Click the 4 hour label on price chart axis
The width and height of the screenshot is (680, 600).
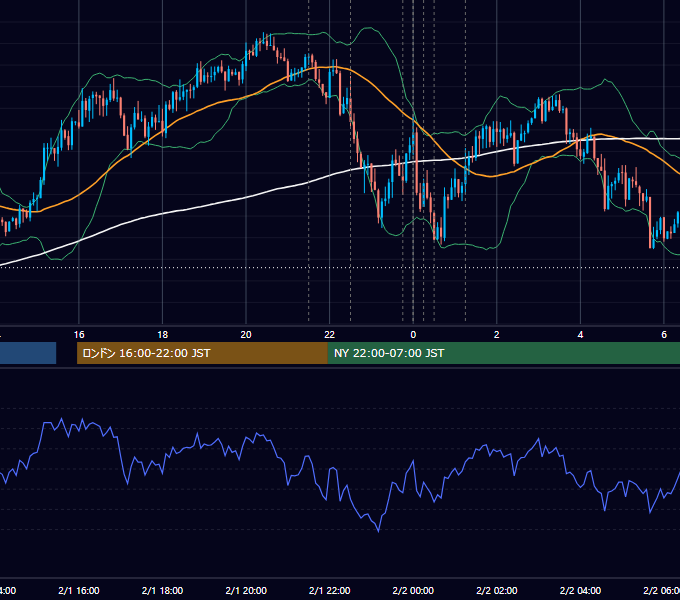pyautogui.click(x=580, y=335)
